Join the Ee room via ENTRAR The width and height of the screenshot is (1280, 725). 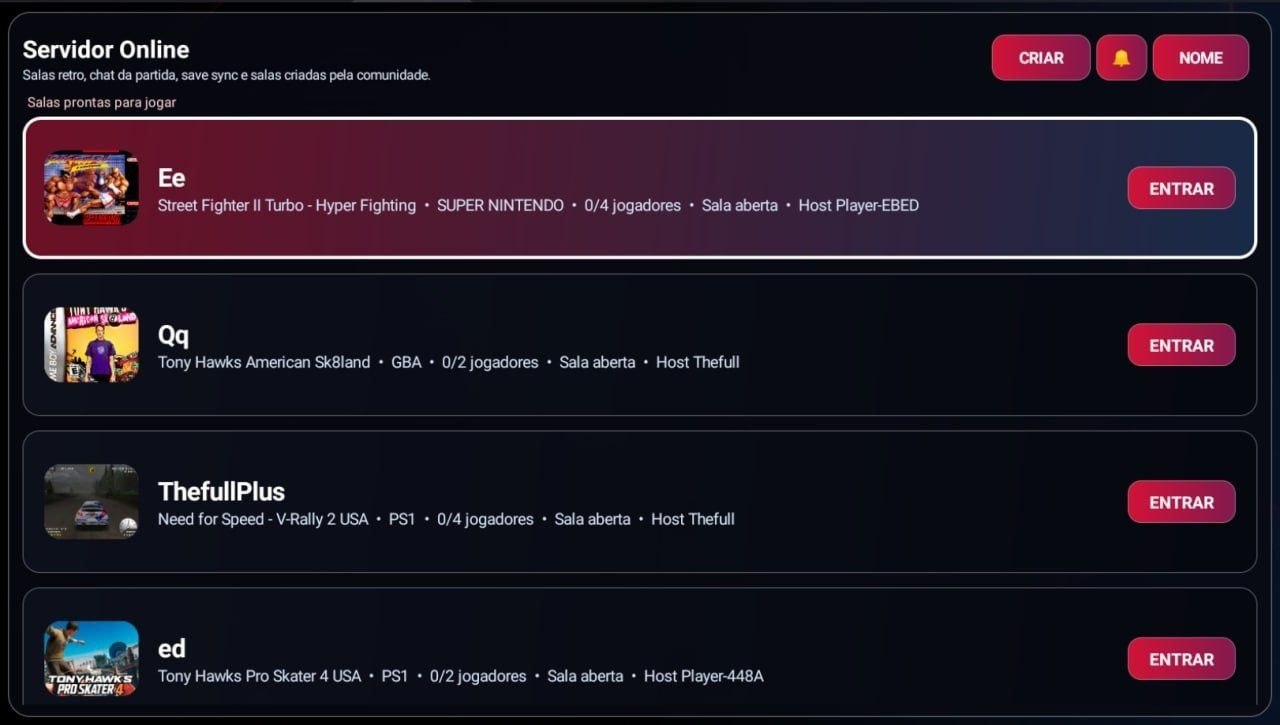tap(1181, 188)
